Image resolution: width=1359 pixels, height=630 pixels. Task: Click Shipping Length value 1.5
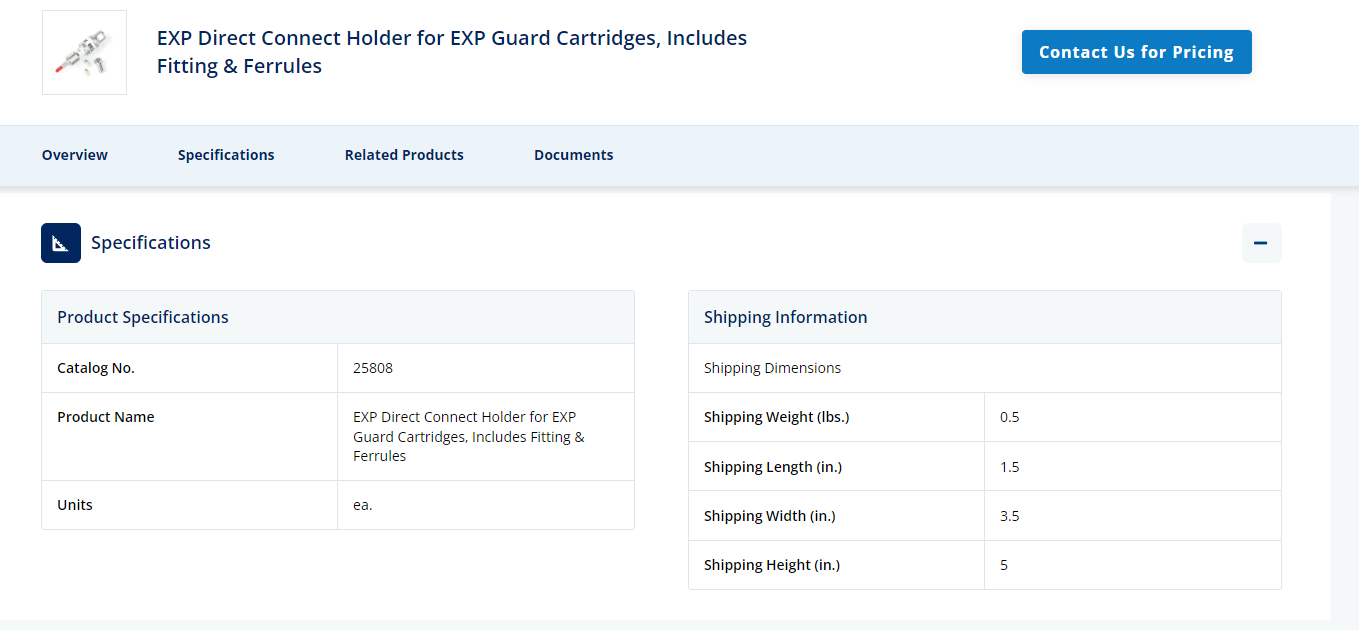click(1010, 467)
